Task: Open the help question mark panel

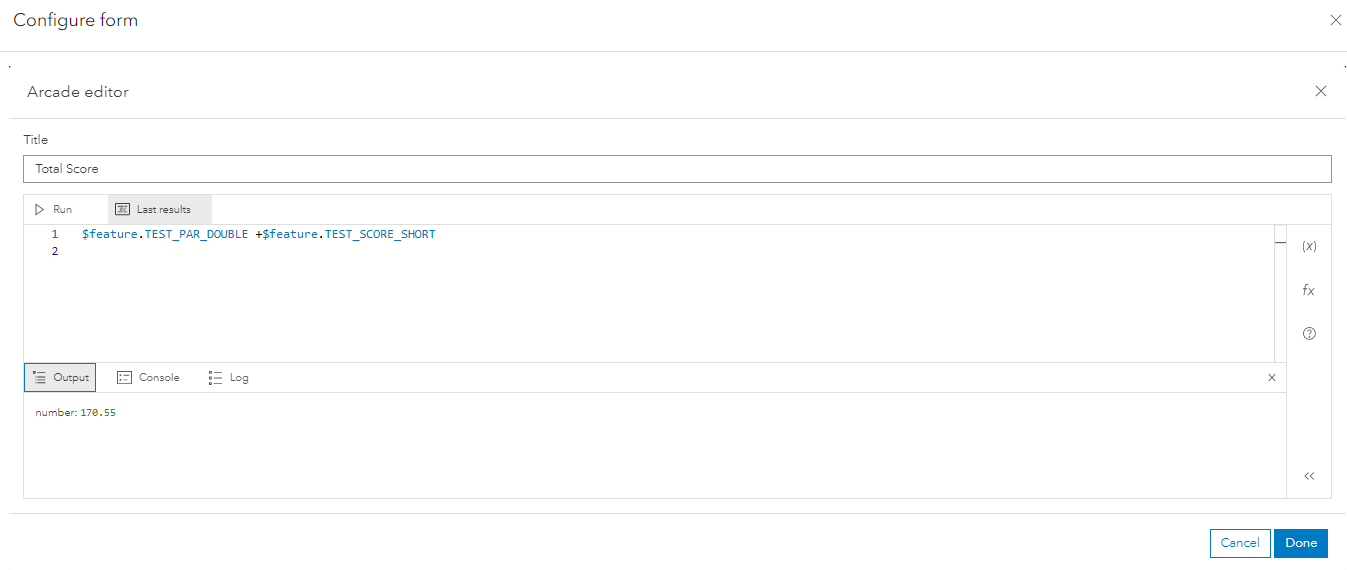Action: coord(1308,334)
